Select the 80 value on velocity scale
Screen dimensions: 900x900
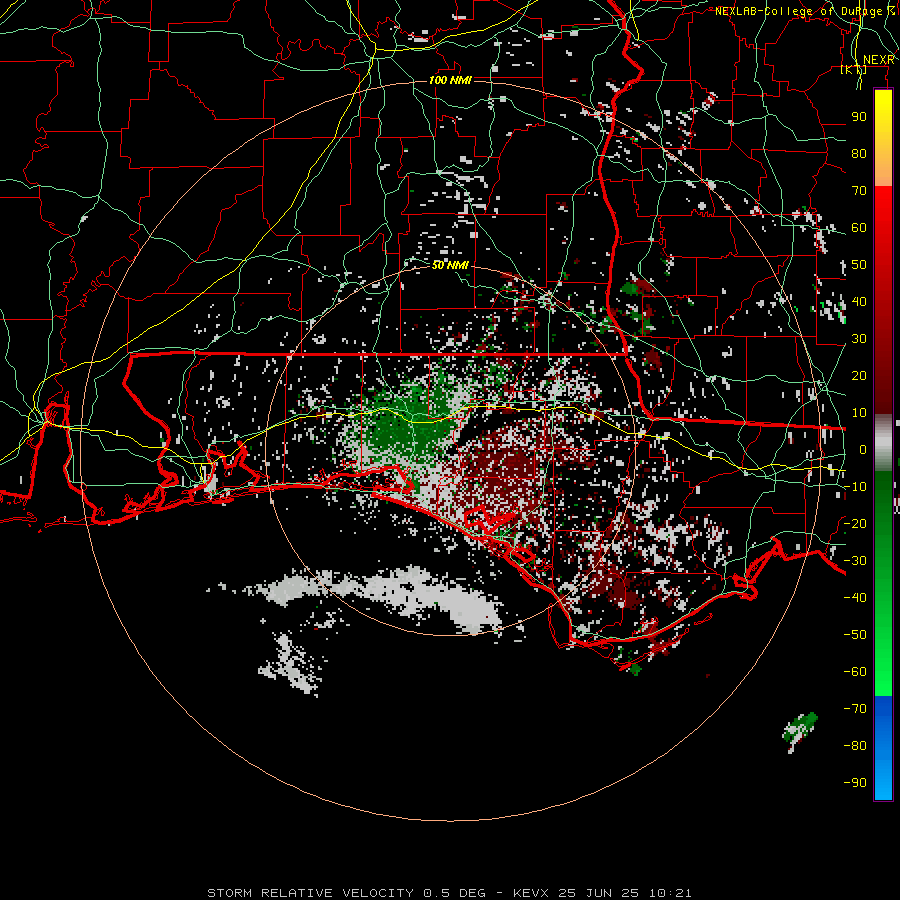(859, 153)
